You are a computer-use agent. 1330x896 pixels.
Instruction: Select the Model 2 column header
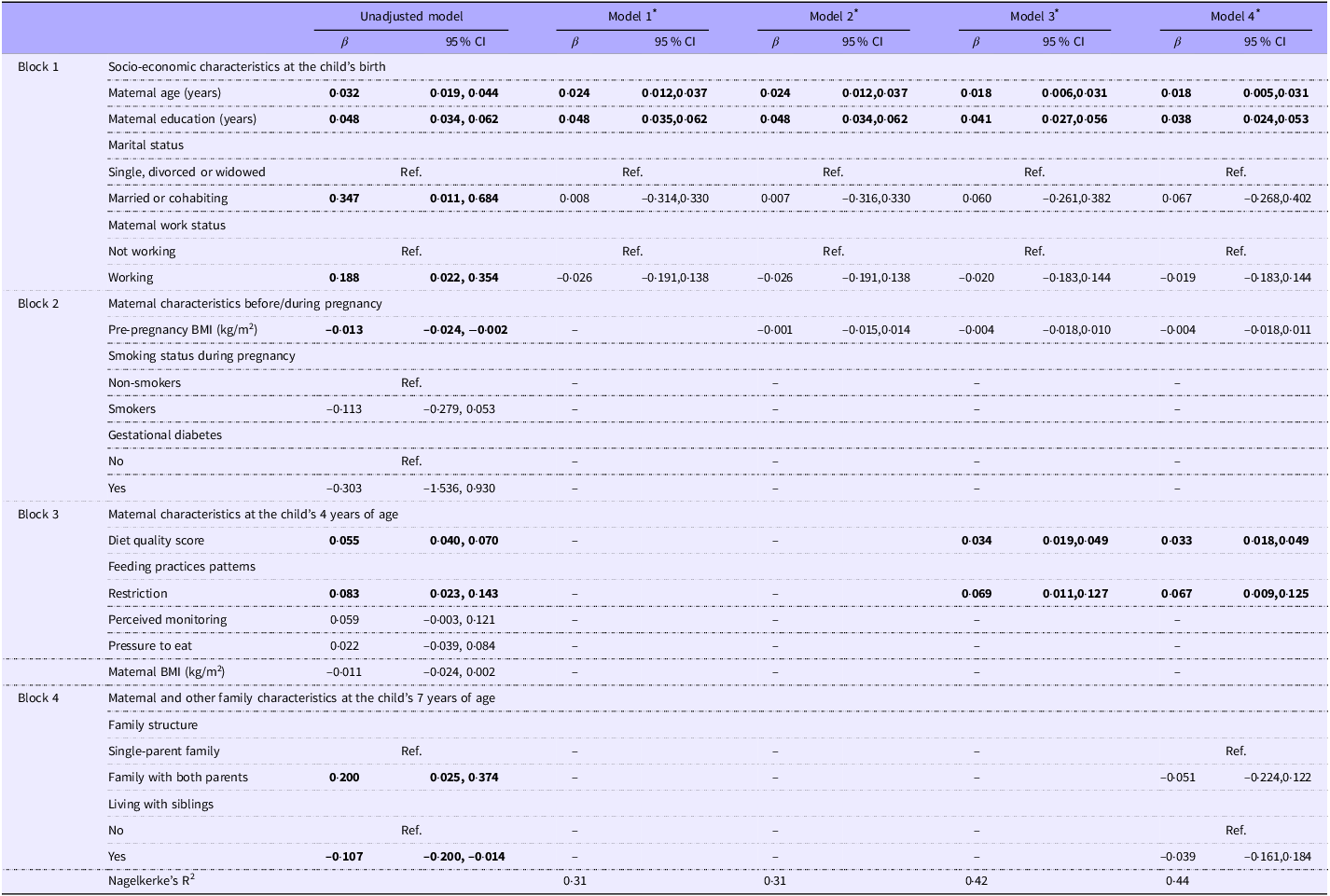coord(833,17)
